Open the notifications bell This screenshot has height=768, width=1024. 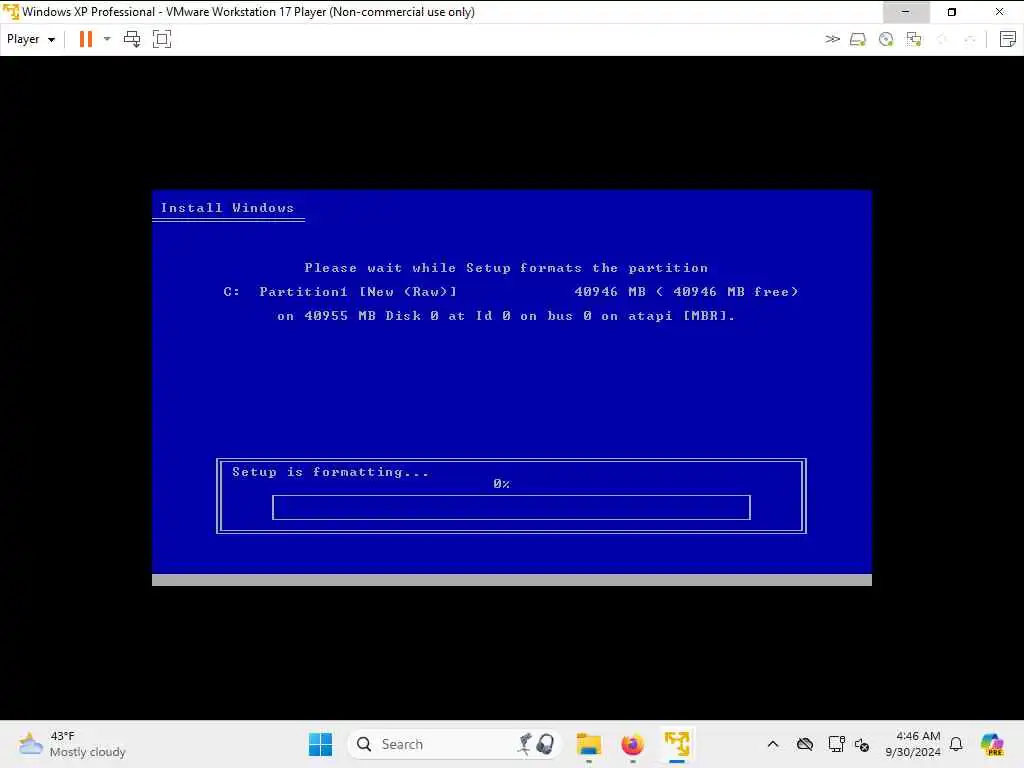956,744
